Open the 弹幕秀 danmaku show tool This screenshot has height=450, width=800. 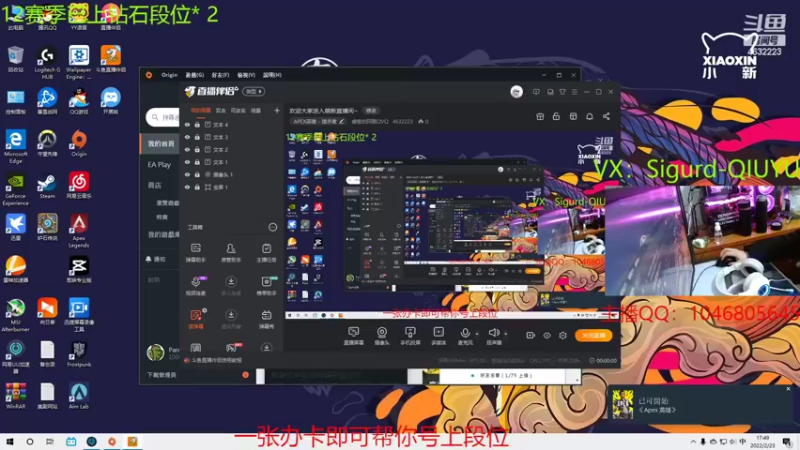pos(266,319)
